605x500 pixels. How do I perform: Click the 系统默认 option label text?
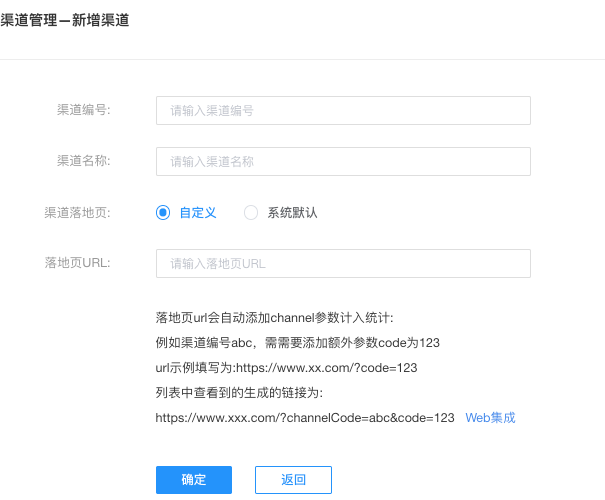pos(292,212)
